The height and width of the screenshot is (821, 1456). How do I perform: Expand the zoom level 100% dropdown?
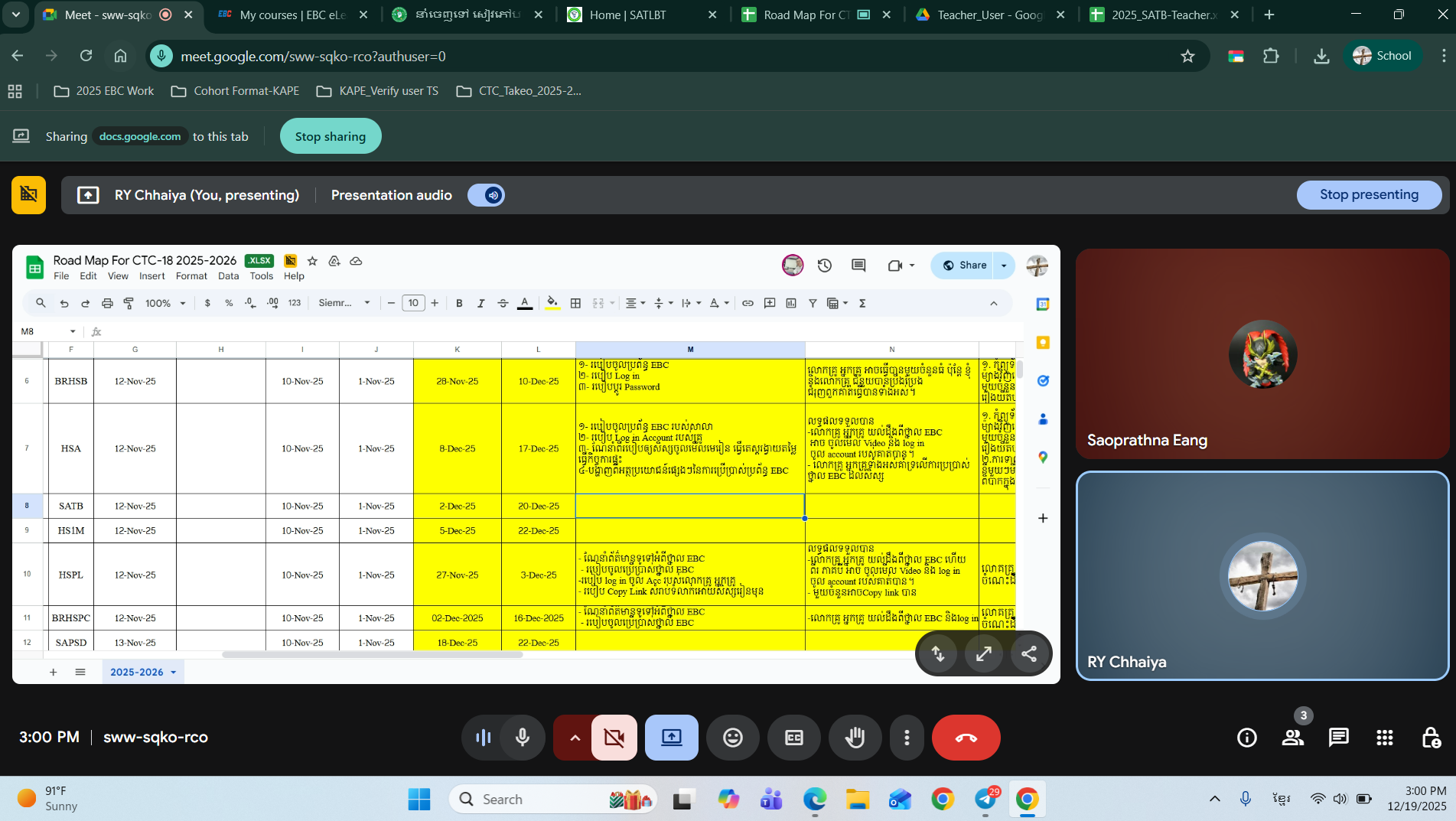tap(166, 304)
